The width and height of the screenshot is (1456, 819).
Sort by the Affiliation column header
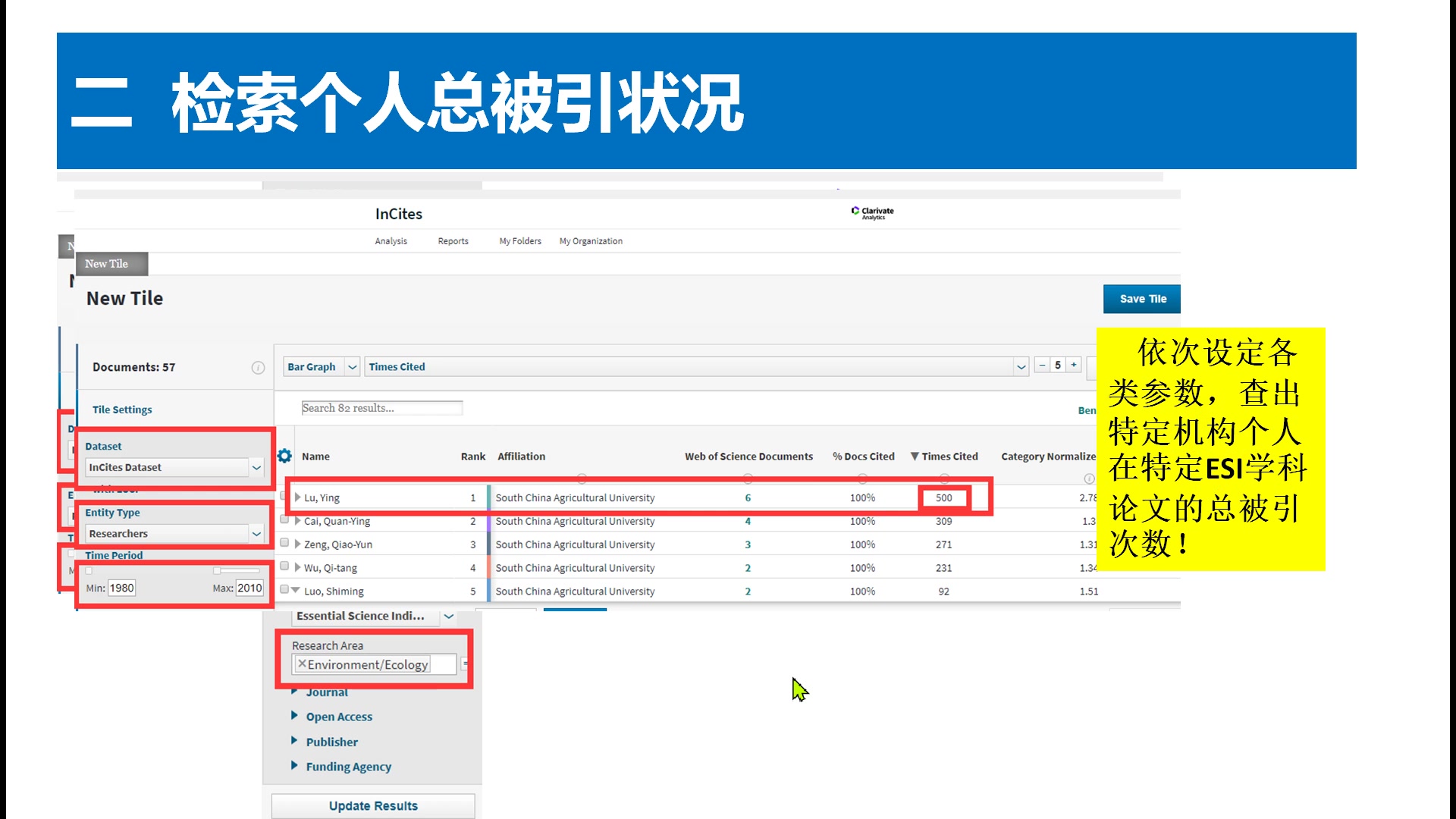click(521, 457)
